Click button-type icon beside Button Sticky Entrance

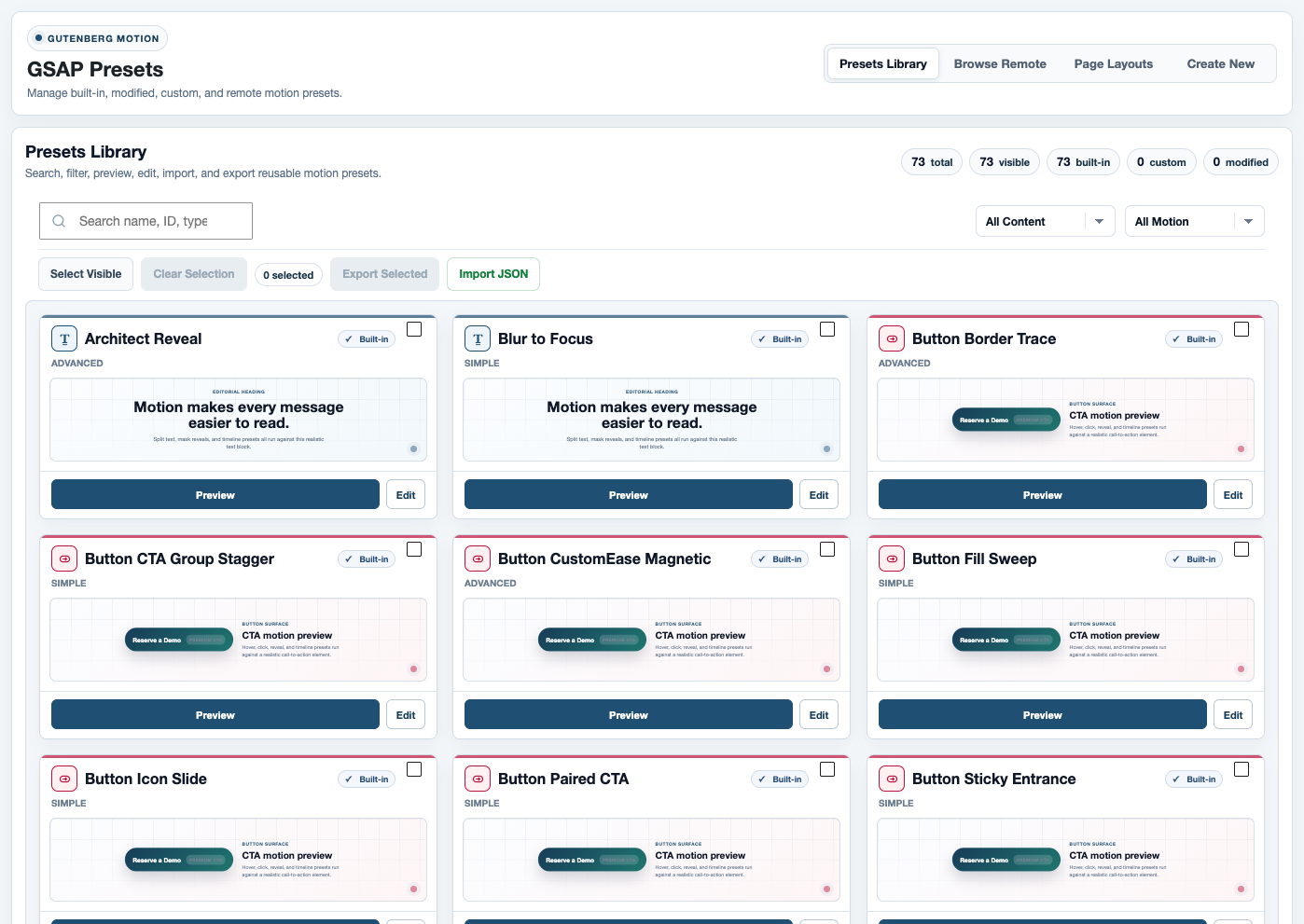pyautogui.click(x=892, y=779)
